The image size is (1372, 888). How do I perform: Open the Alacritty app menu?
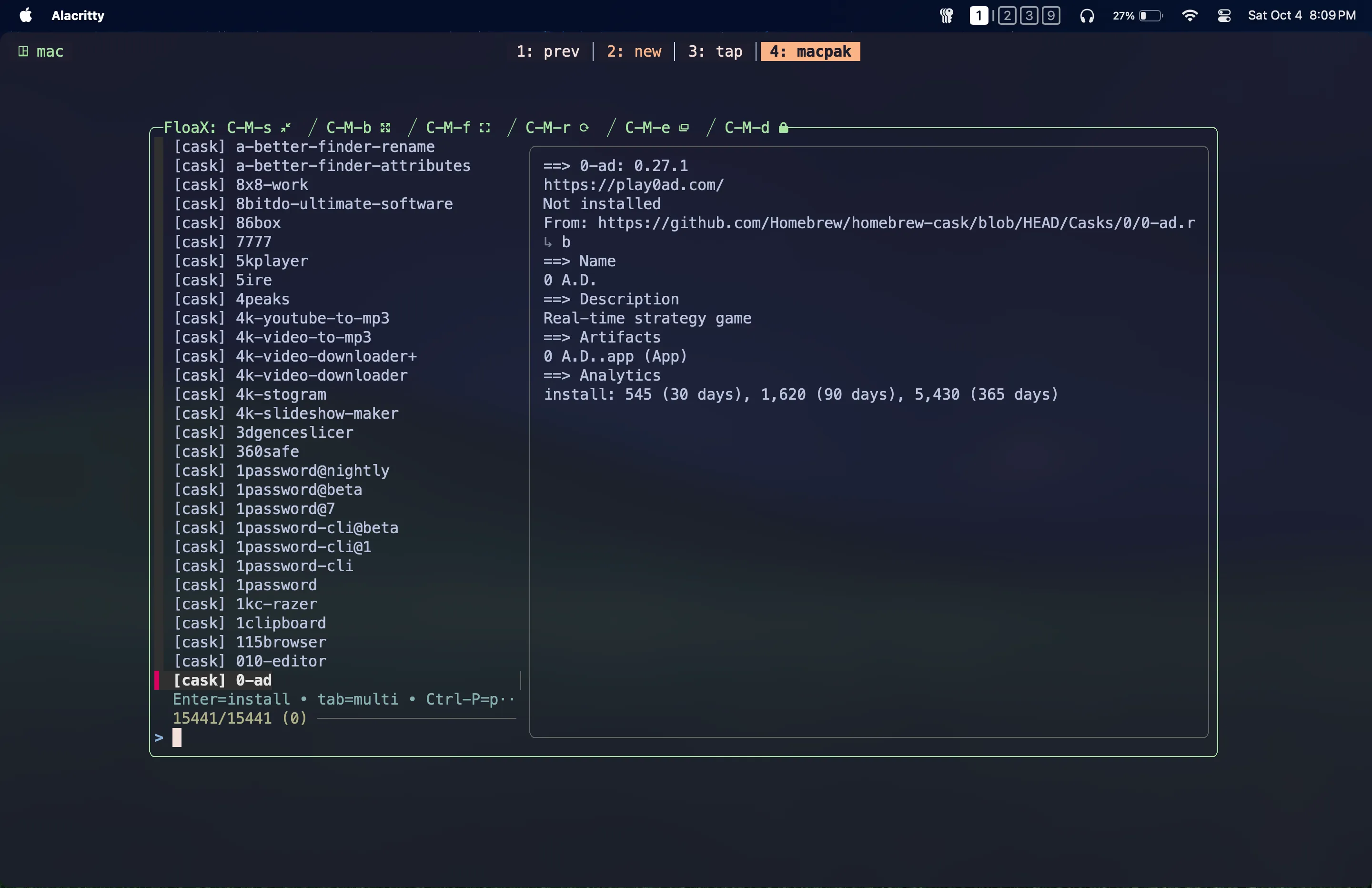coord(78,16)
